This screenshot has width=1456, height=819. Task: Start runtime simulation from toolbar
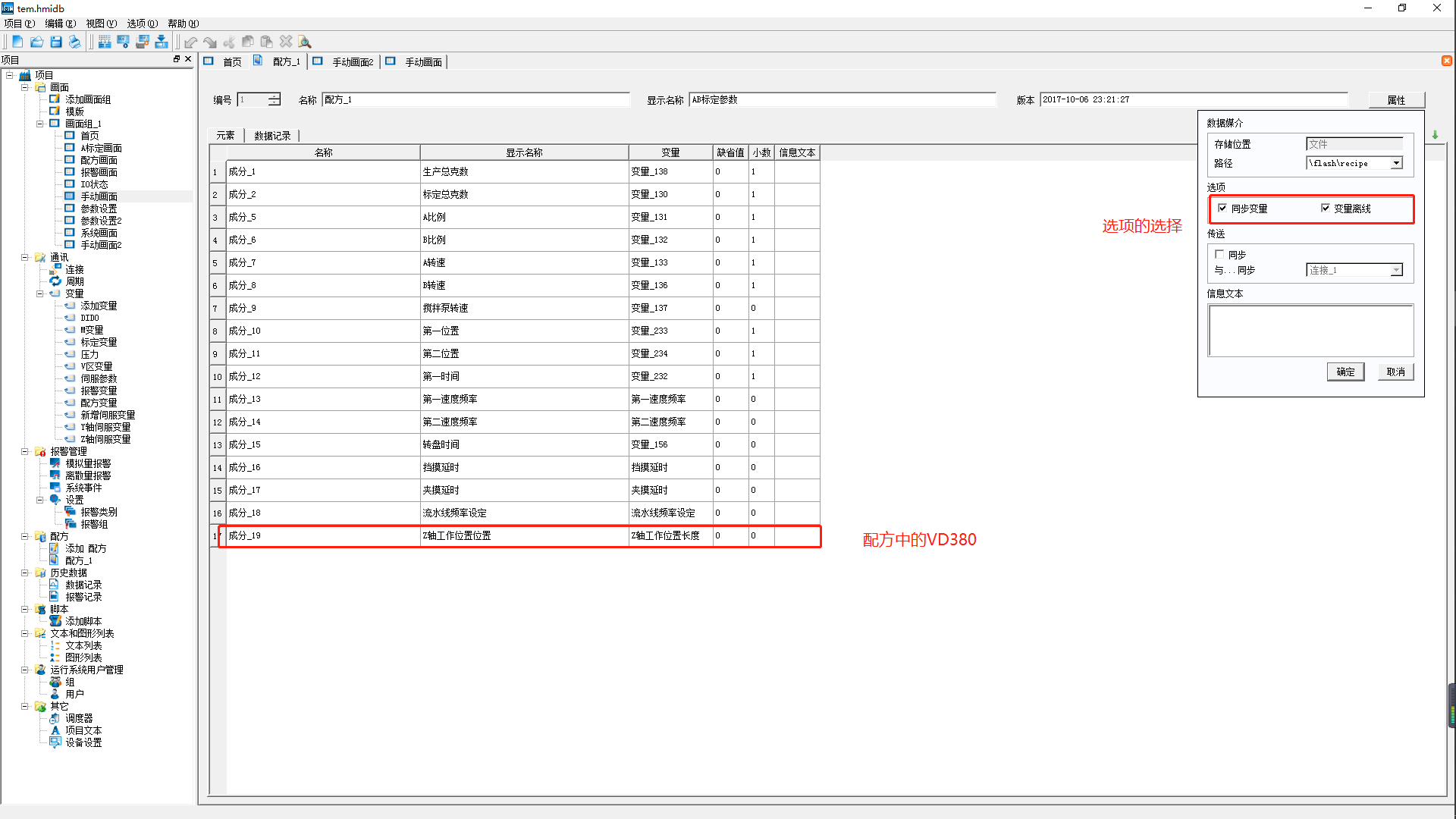coord(124,42)
